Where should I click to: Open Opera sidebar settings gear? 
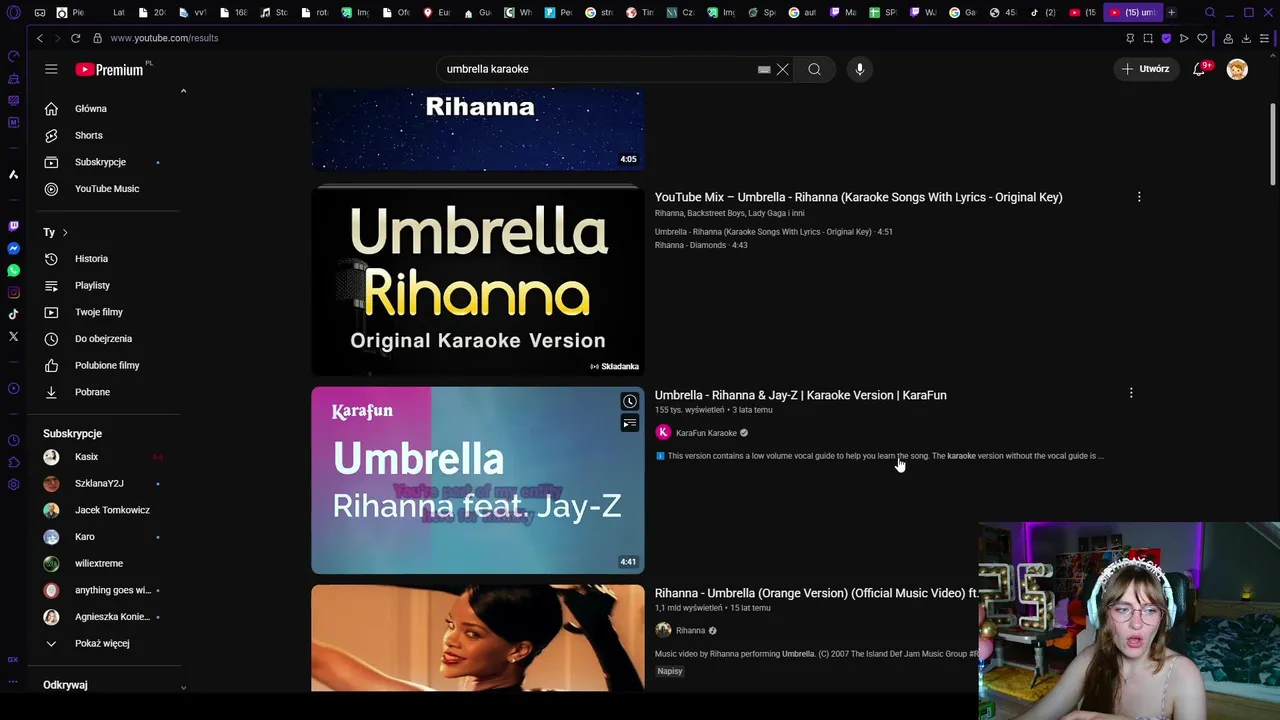tap(13, 484)
